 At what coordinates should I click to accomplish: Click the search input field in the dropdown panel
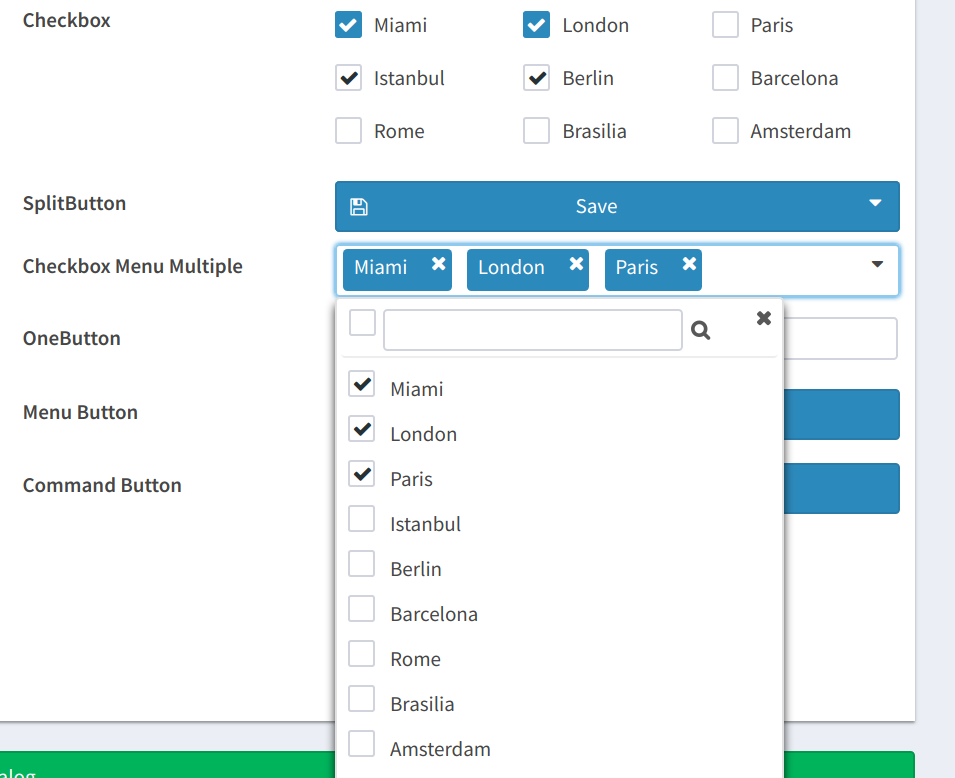(x=532, y=329)
